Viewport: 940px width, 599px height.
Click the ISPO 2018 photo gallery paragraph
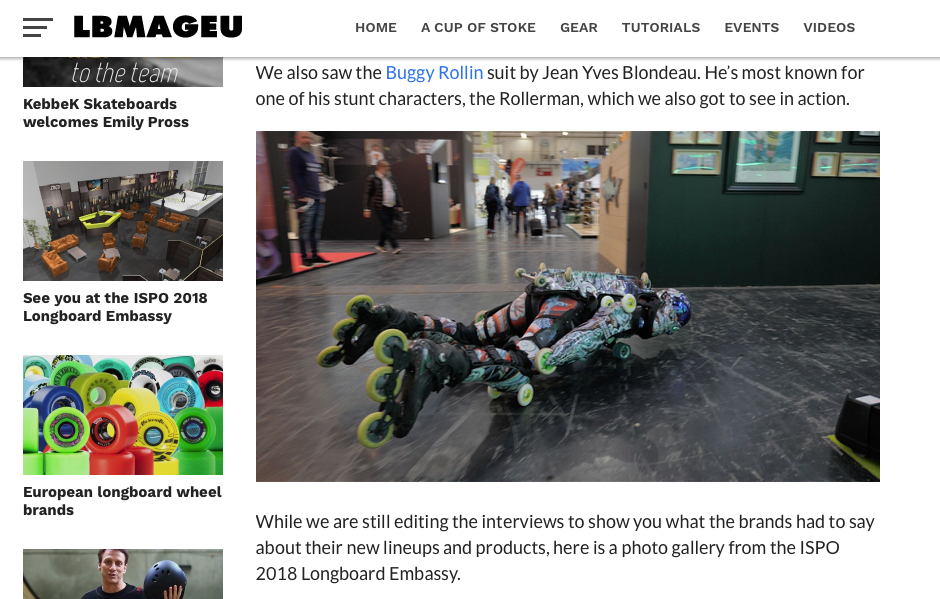(x=565, y=547)
